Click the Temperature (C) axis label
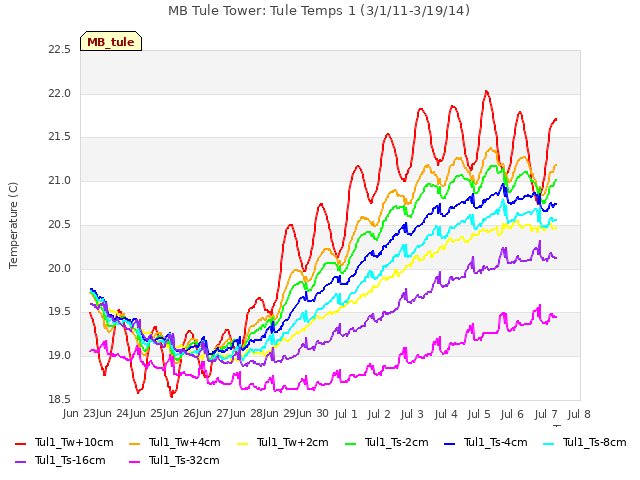The image size is (640, 480). [x=13, y=225]
